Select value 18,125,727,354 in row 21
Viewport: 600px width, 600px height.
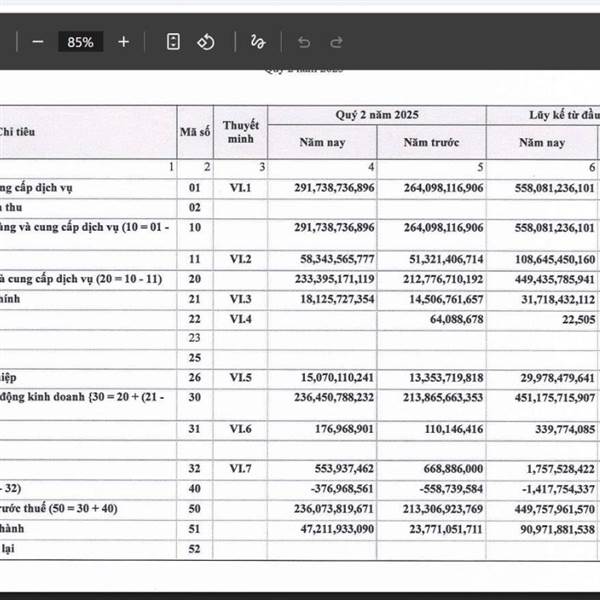point(337,299)
